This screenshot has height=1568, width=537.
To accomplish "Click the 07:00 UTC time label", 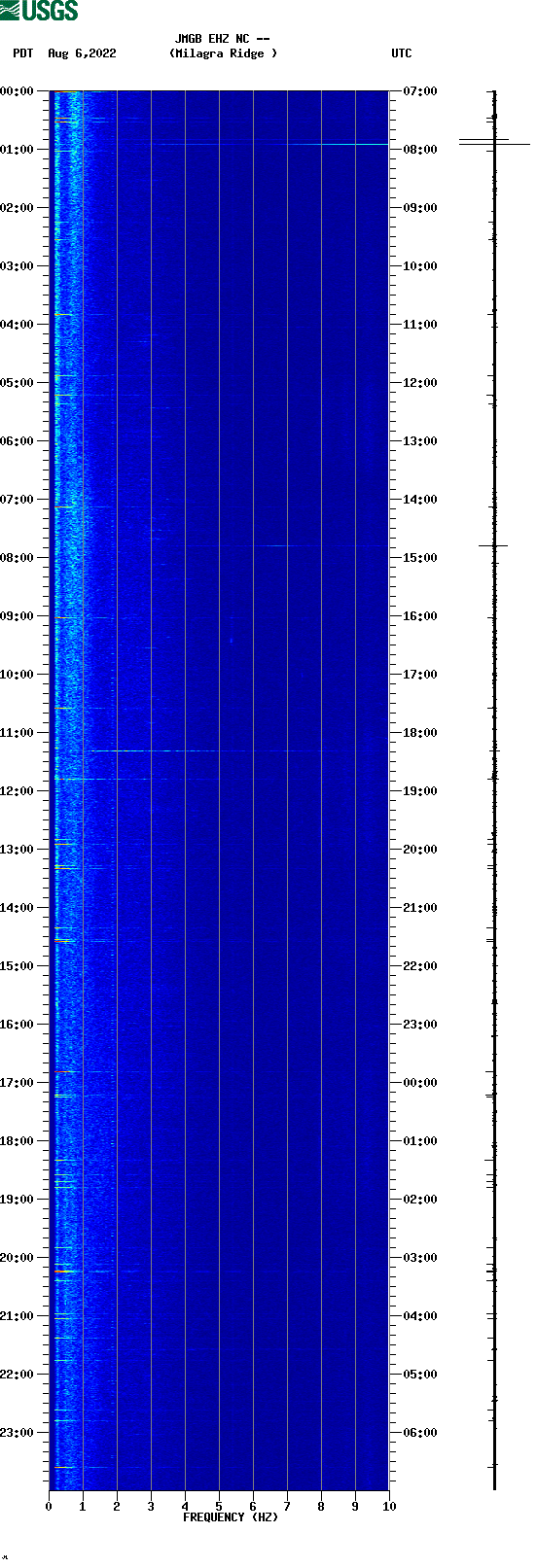I will (x=419, y=91).
